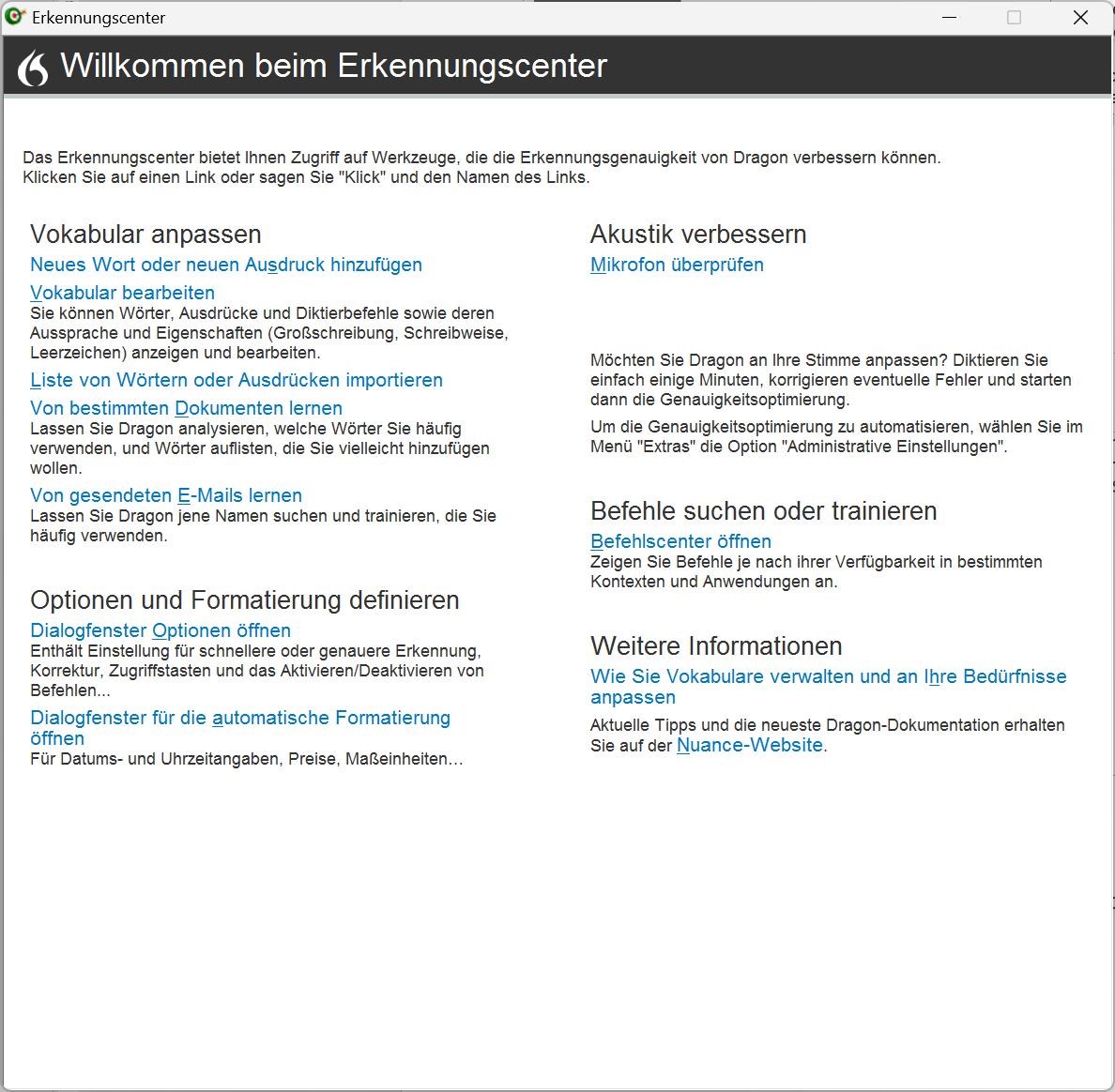This screenshot has height=1092, width=1115.
Task: Open 'Neues Wort oder neuen Ausdruck hinzufügen' link
Action: (226, 265)
